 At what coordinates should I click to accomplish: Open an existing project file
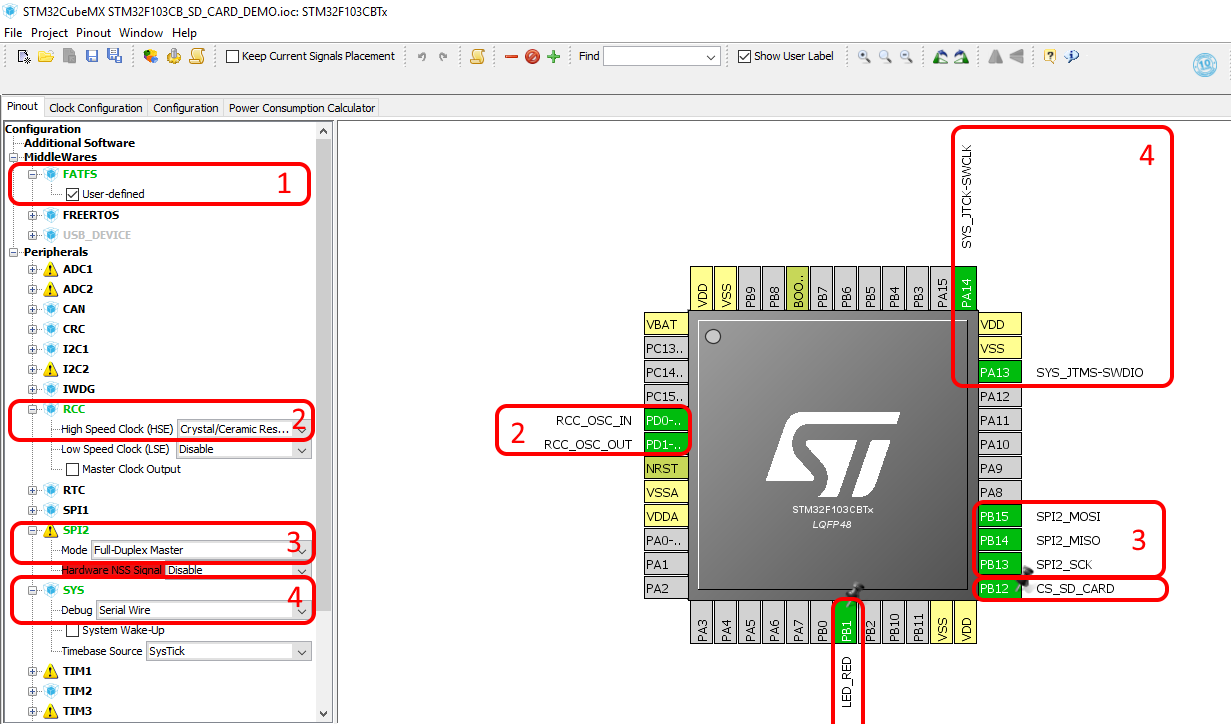[46, 56]
